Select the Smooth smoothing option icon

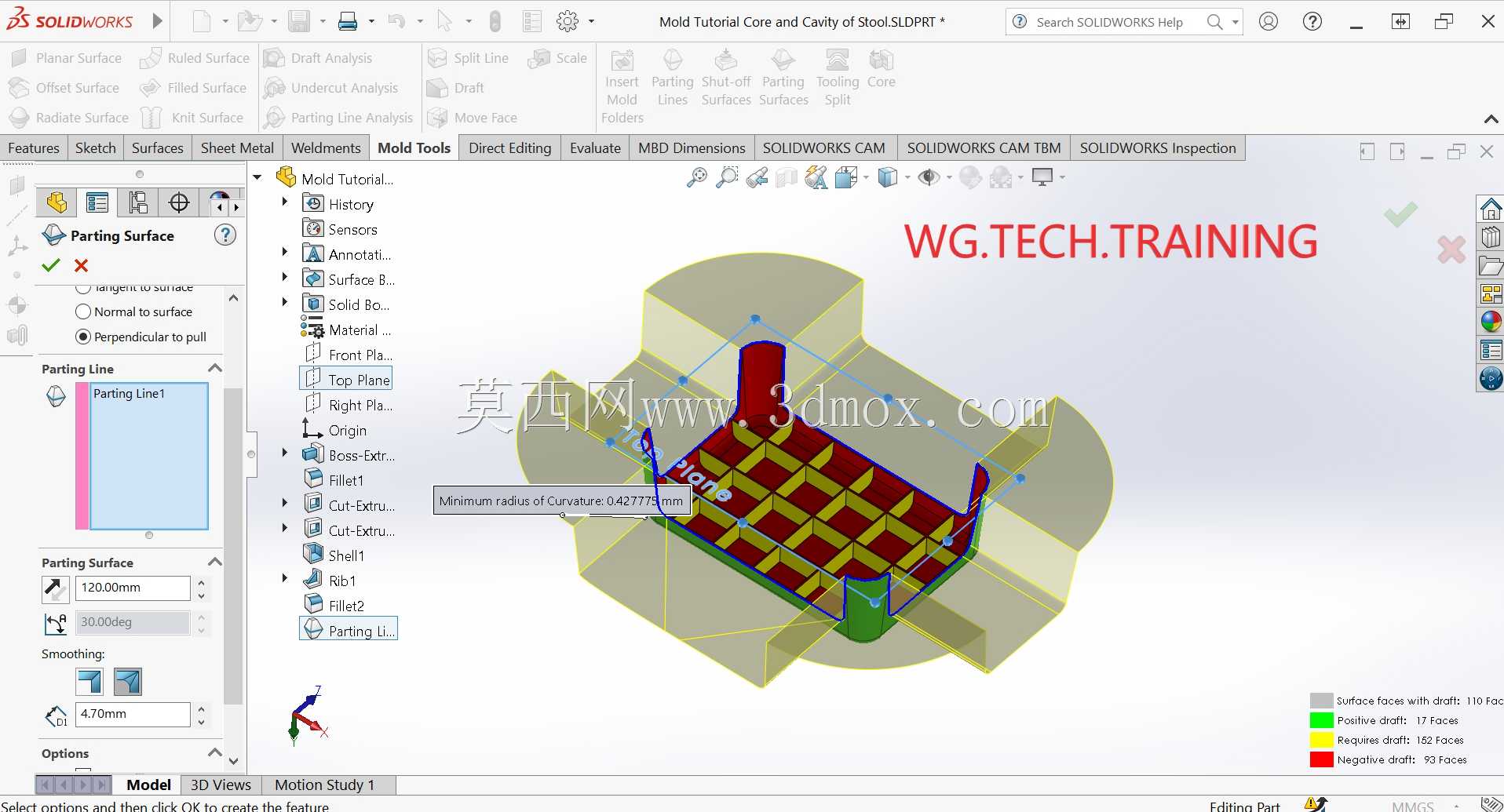point(128,682)
